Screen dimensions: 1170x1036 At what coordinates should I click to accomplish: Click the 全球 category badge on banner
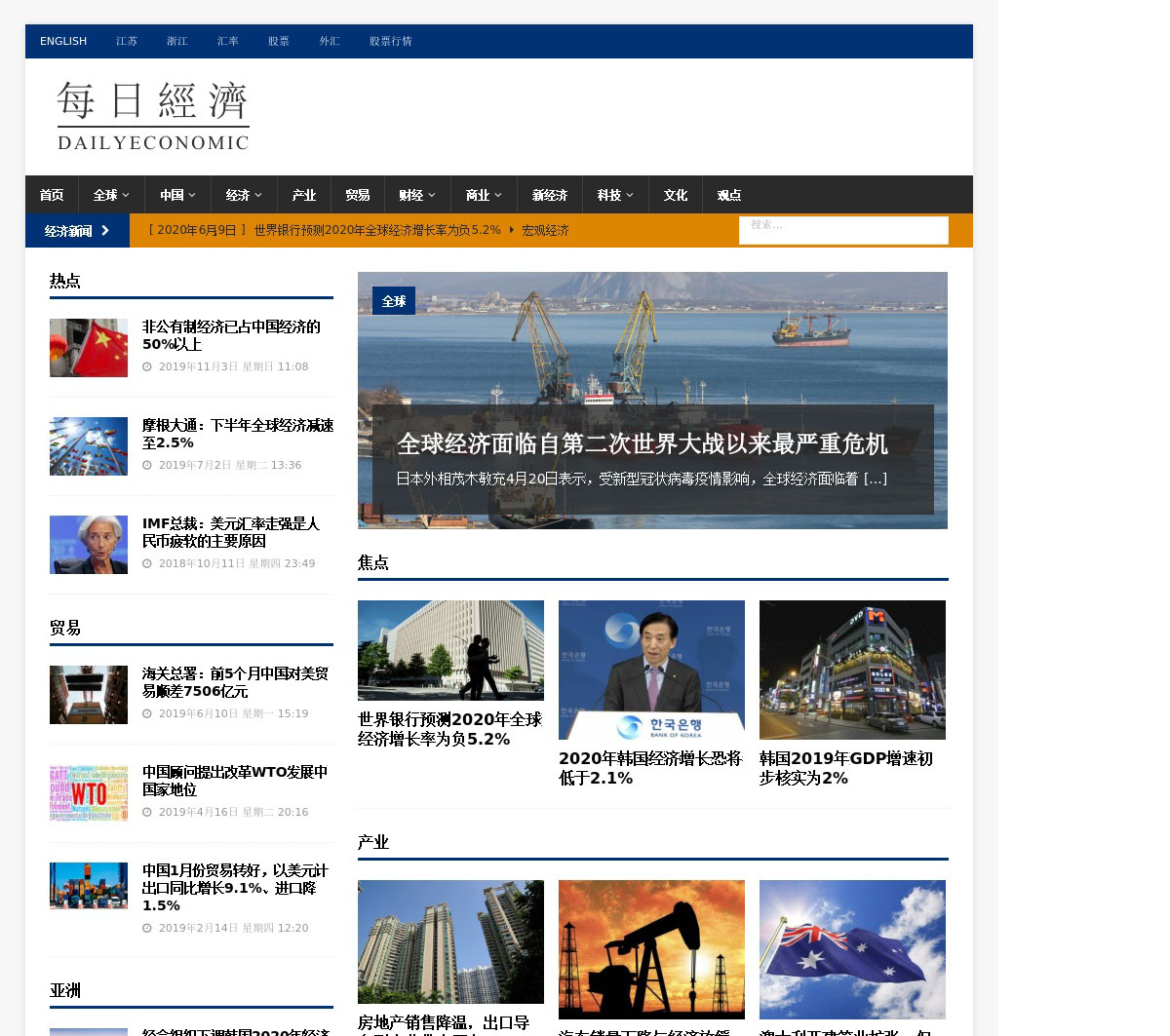(x=394, y=301)
